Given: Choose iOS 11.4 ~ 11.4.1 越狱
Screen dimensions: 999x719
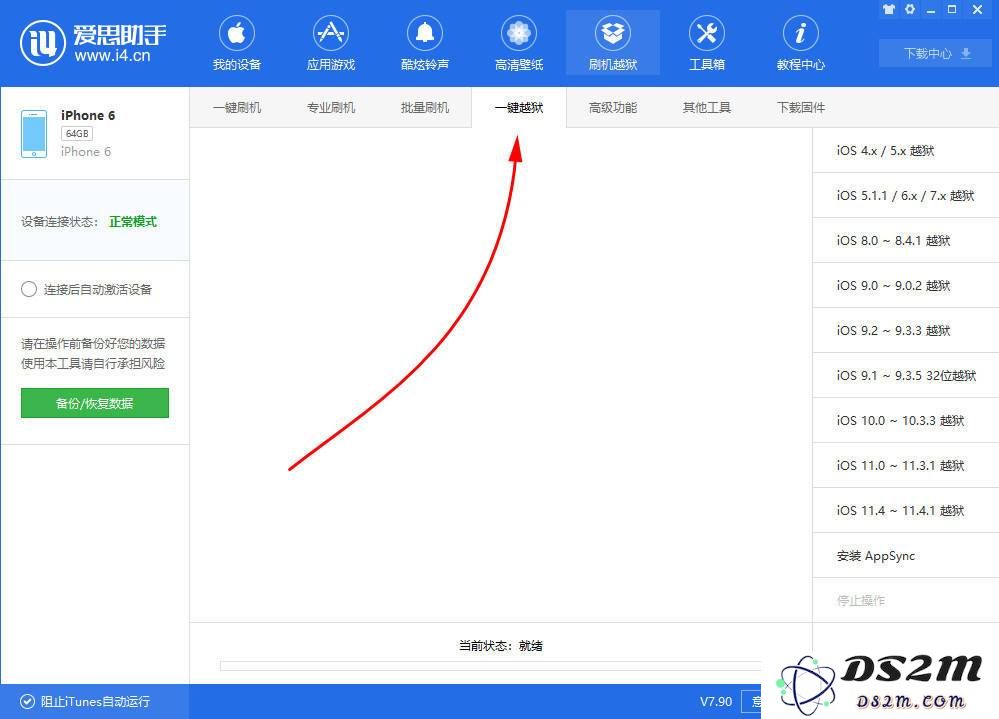Looking at the screenshot, I should (906, 511).
